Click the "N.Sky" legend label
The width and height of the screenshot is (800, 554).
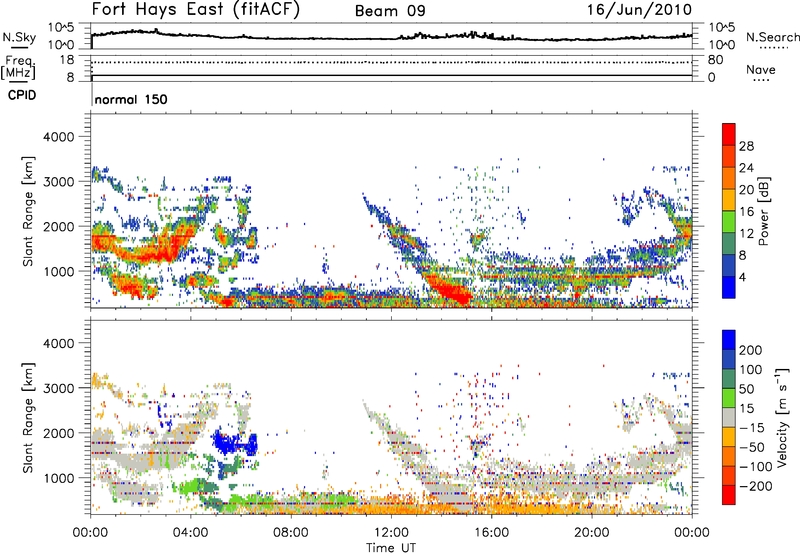[19, 37]
